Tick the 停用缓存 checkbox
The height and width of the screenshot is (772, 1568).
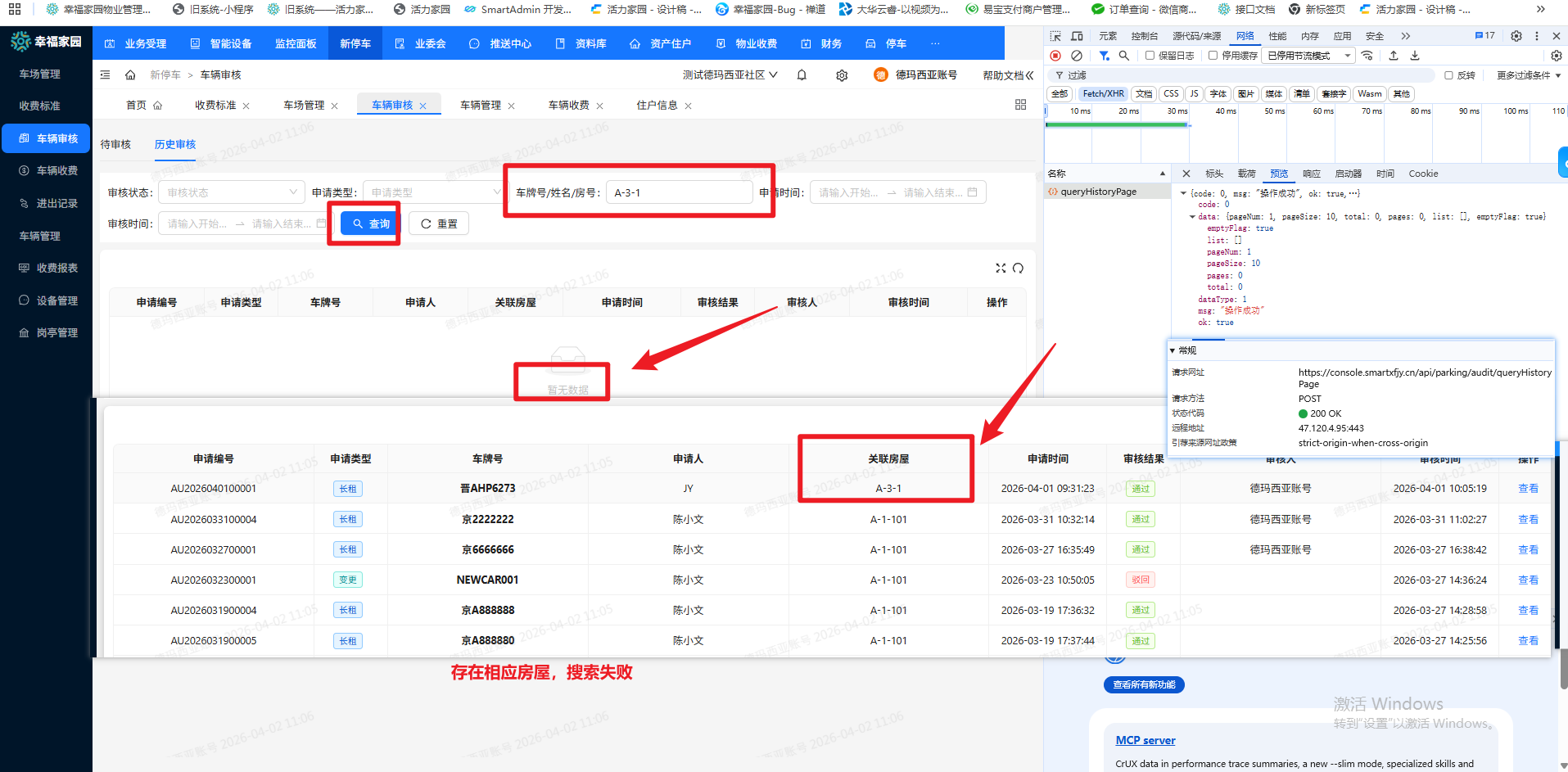[1213, 56]
